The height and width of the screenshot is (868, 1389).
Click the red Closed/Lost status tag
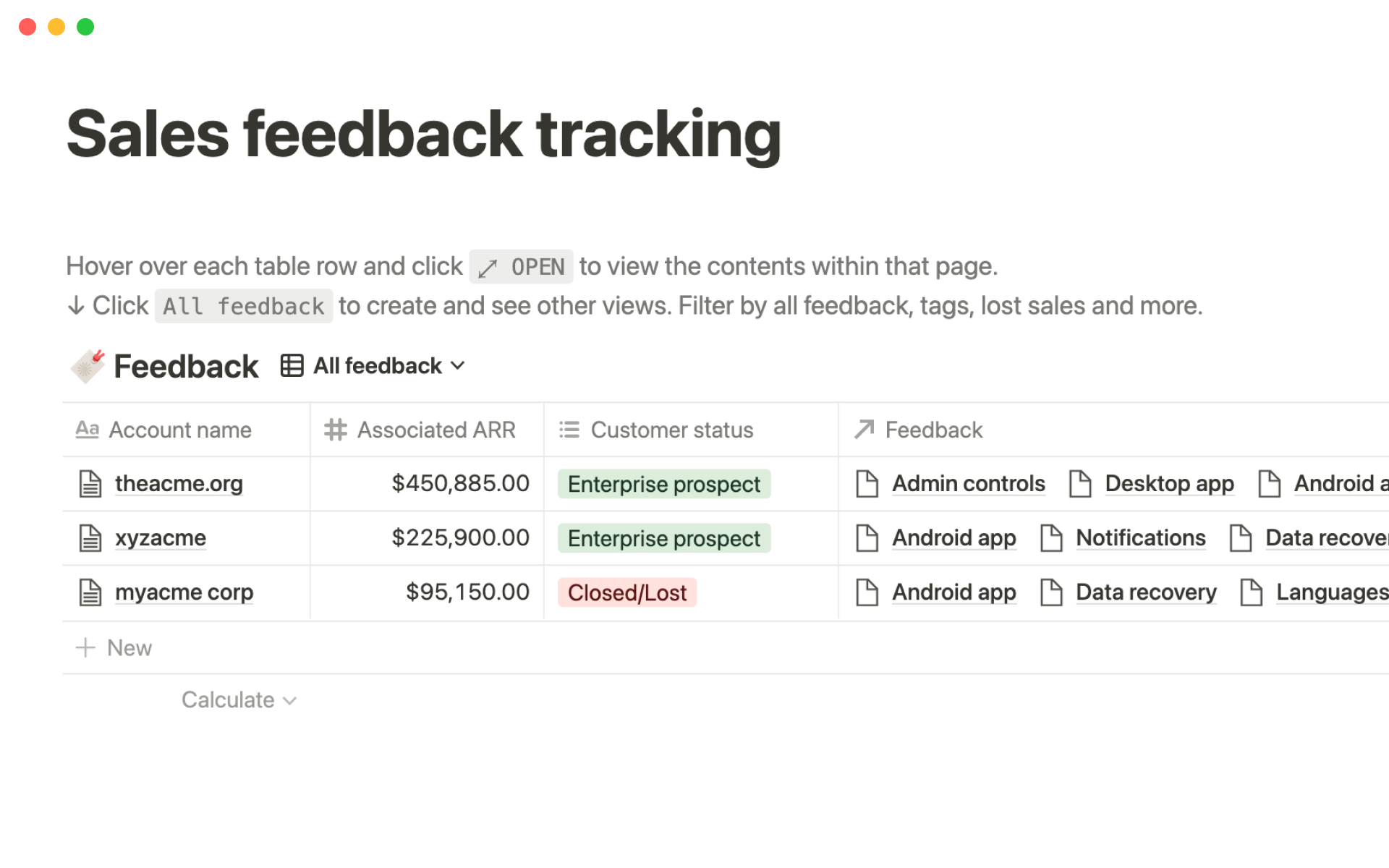pyautogui.click(x=626, y=592)
